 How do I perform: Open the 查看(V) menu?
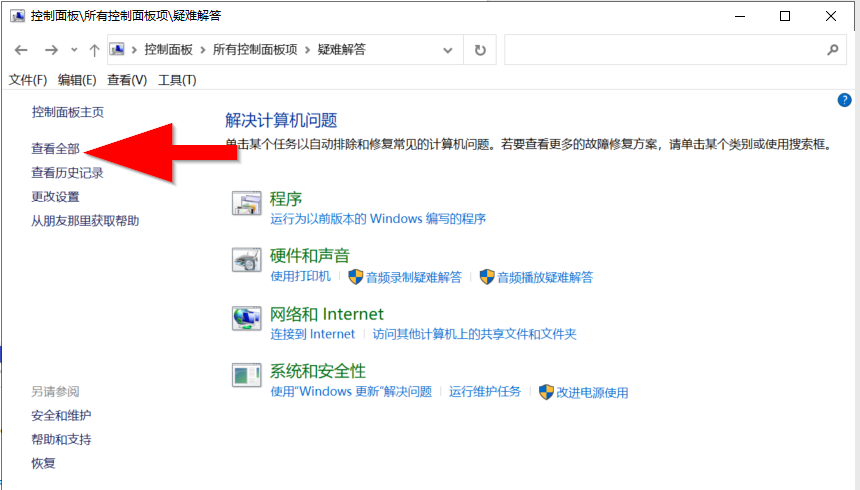pos(127,80)
